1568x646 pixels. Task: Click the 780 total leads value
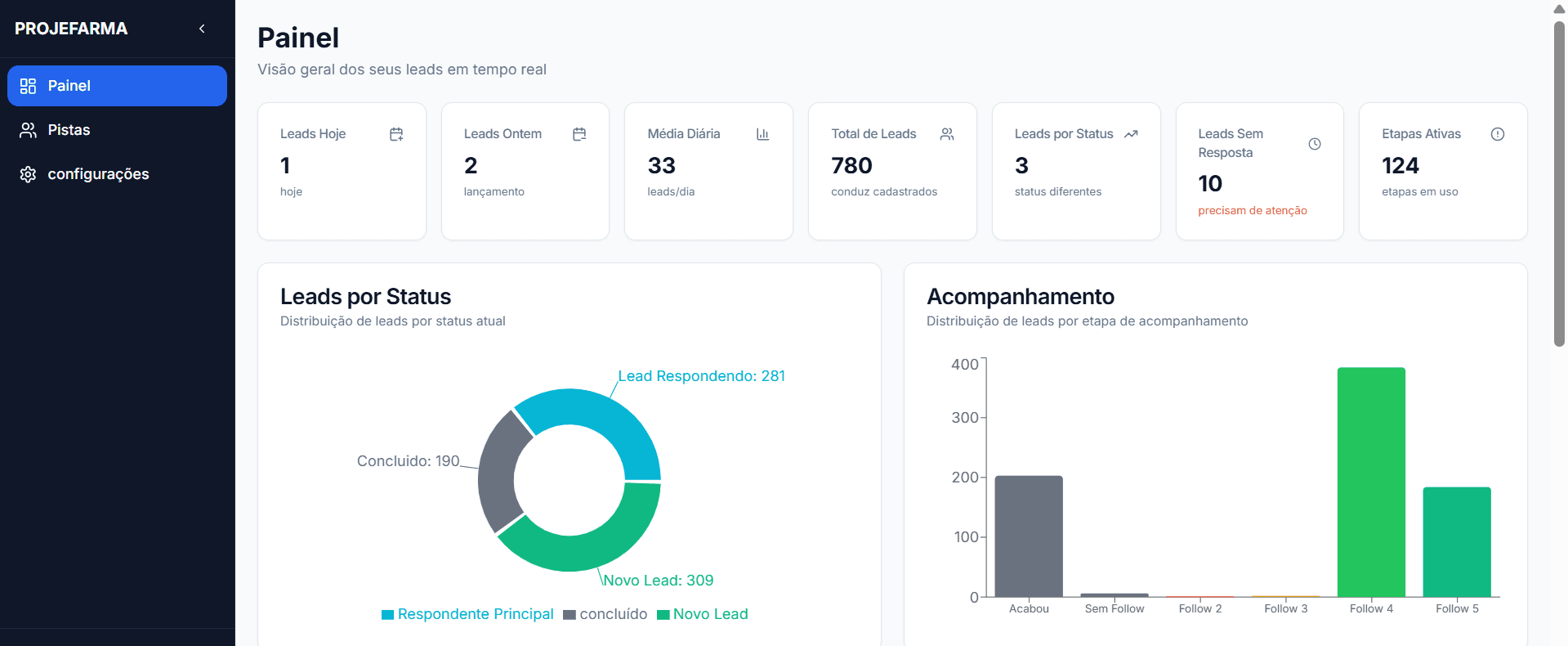coord(851,166)
